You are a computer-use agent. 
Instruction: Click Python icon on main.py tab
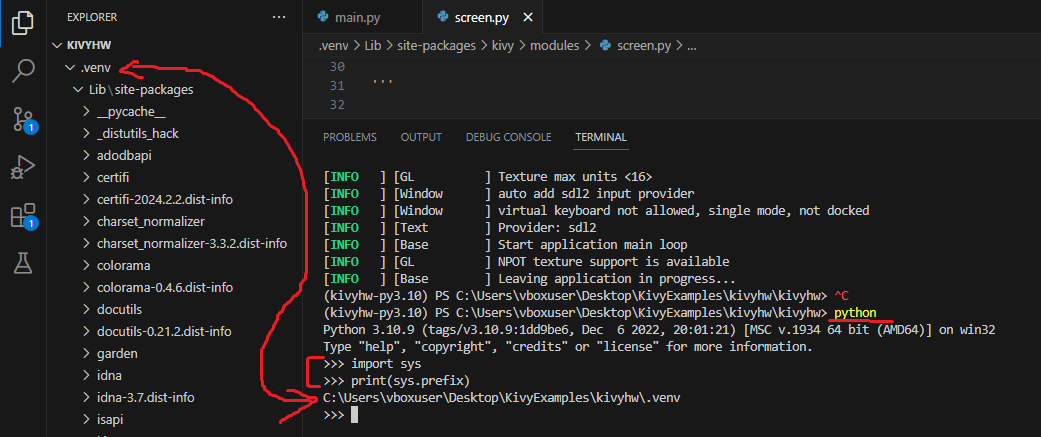[x=323, y=18]
